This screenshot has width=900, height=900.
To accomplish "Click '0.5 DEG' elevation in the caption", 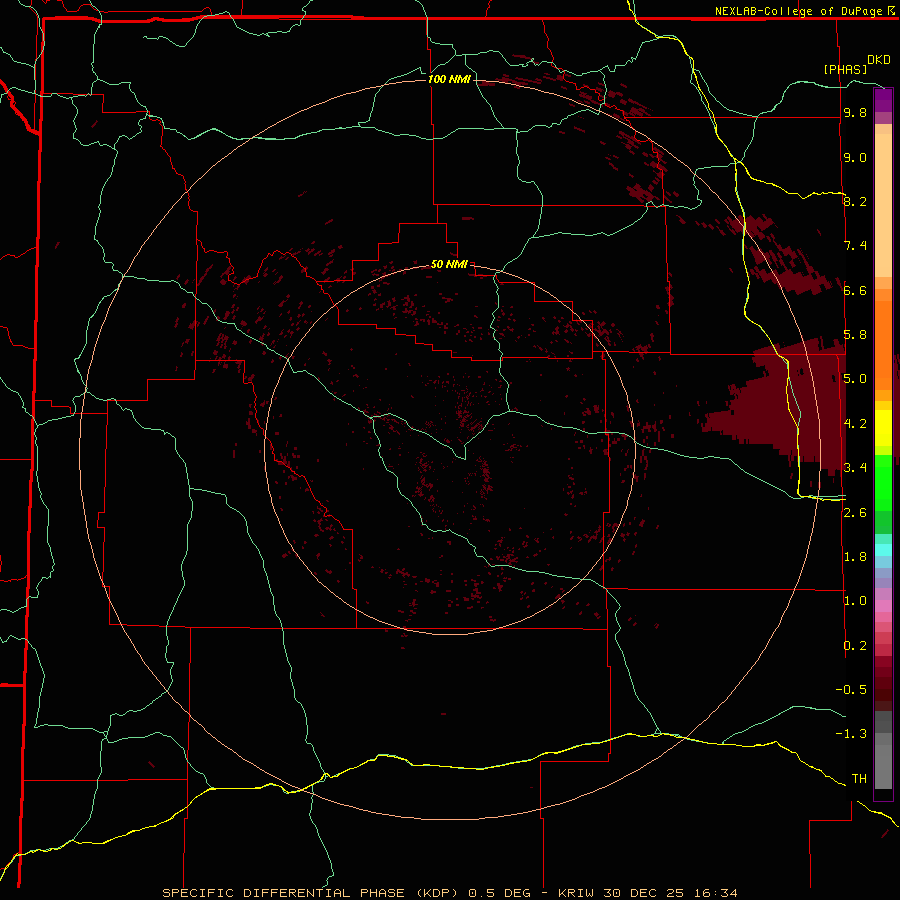I will point(499,893).
